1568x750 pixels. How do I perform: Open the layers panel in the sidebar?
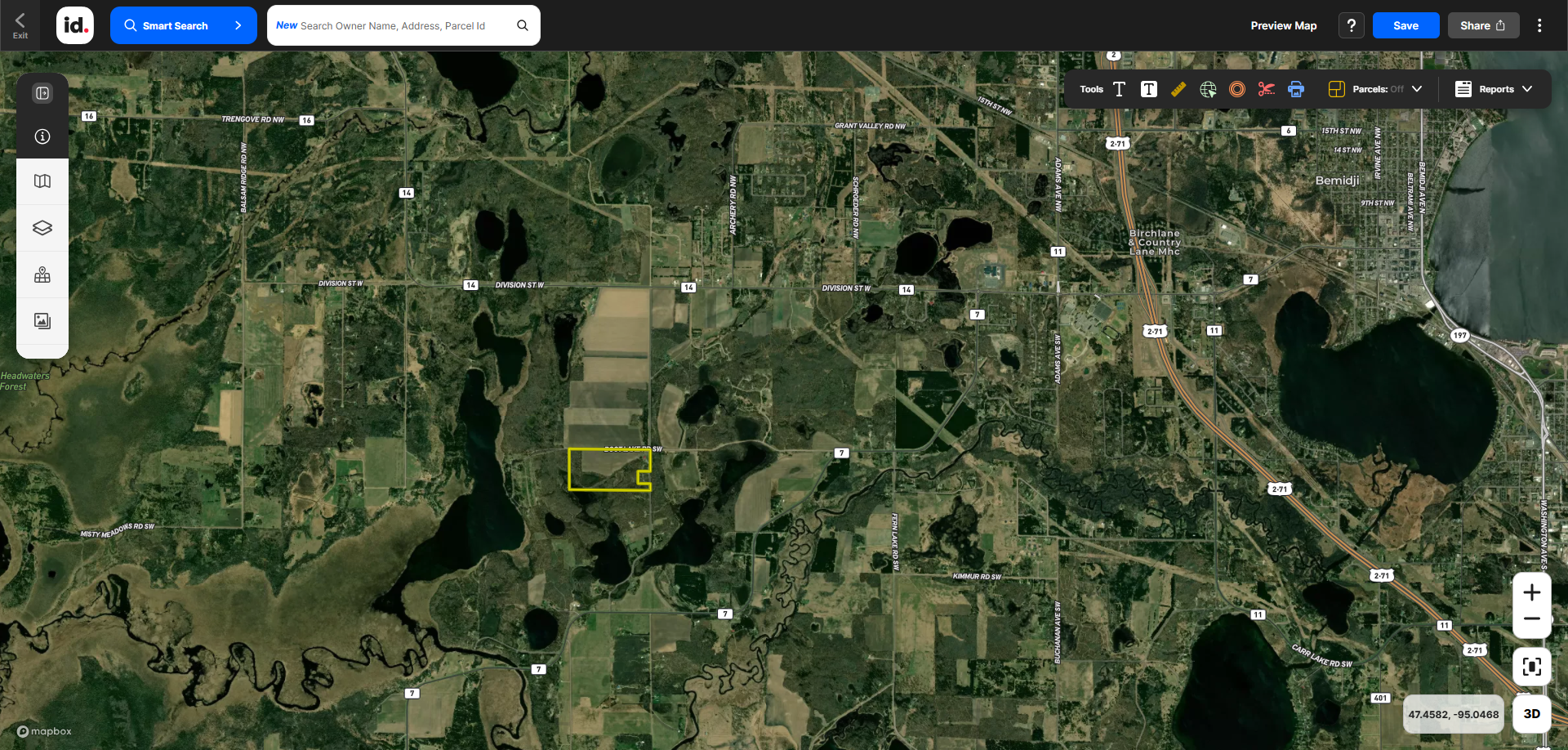(42, 228)
